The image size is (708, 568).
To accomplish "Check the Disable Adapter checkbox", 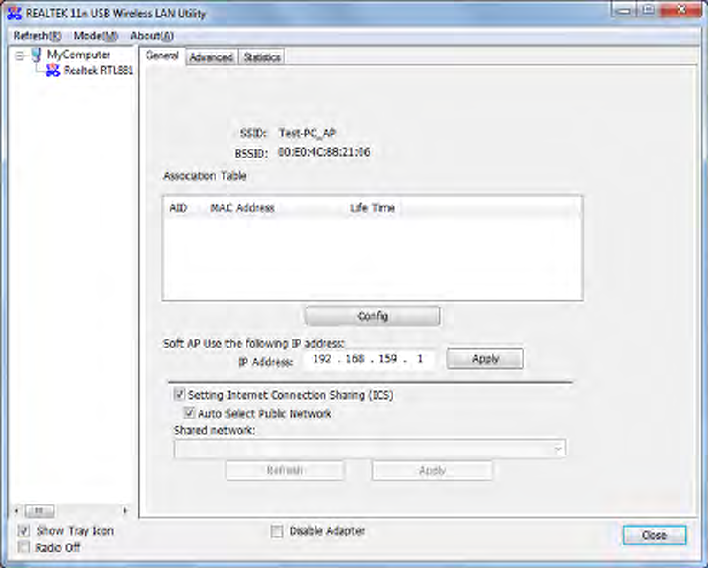I will point(277,531).
